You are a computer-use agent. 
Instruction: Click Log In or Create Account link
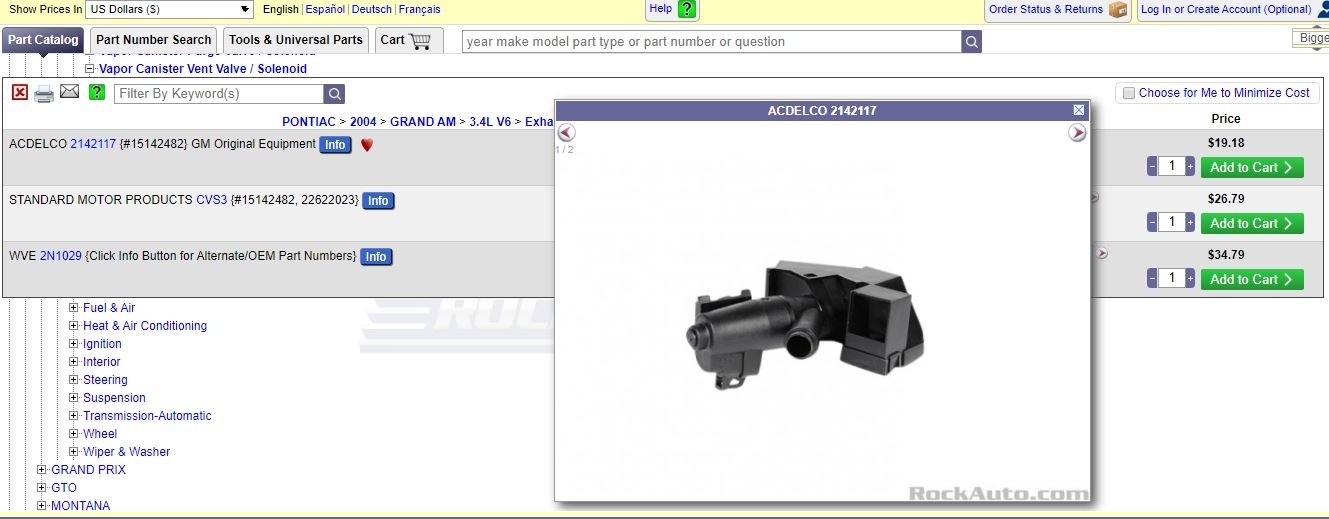[1226, 10]
